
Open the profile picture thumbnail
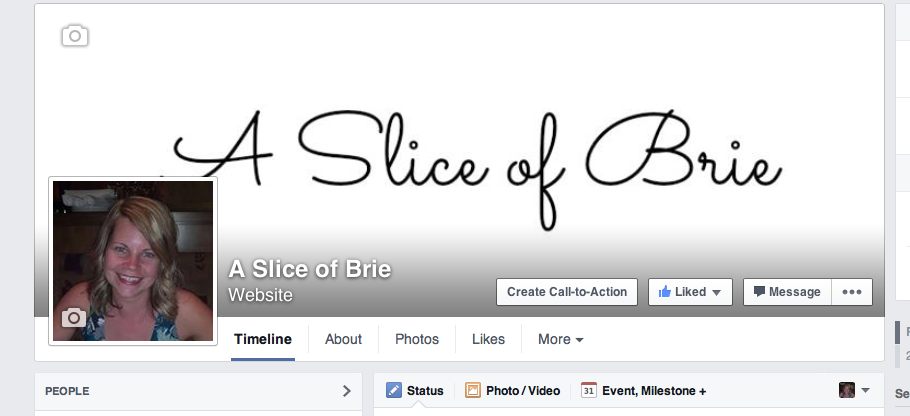click(133, 261)
